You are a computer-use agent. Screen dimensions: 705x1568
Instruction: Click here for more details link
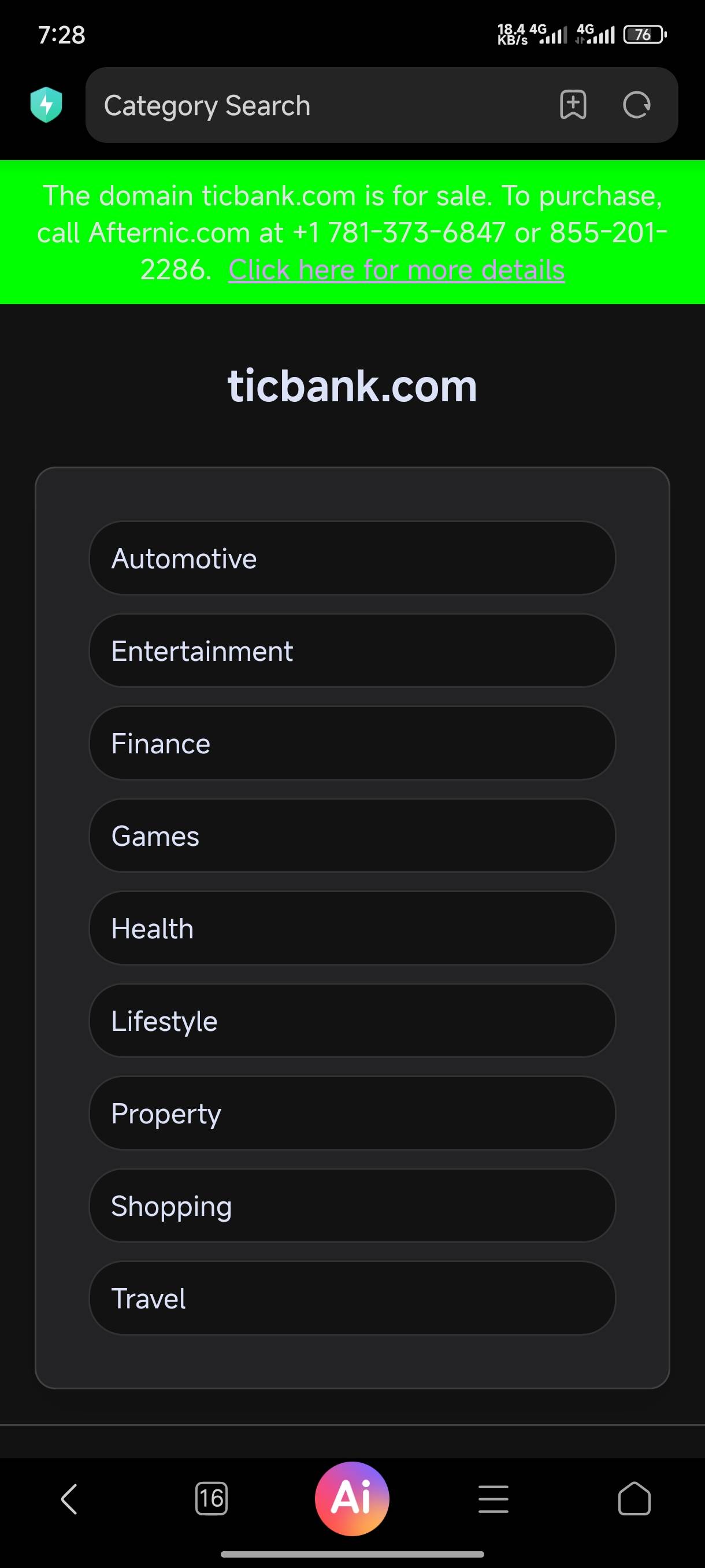[396, 269]
